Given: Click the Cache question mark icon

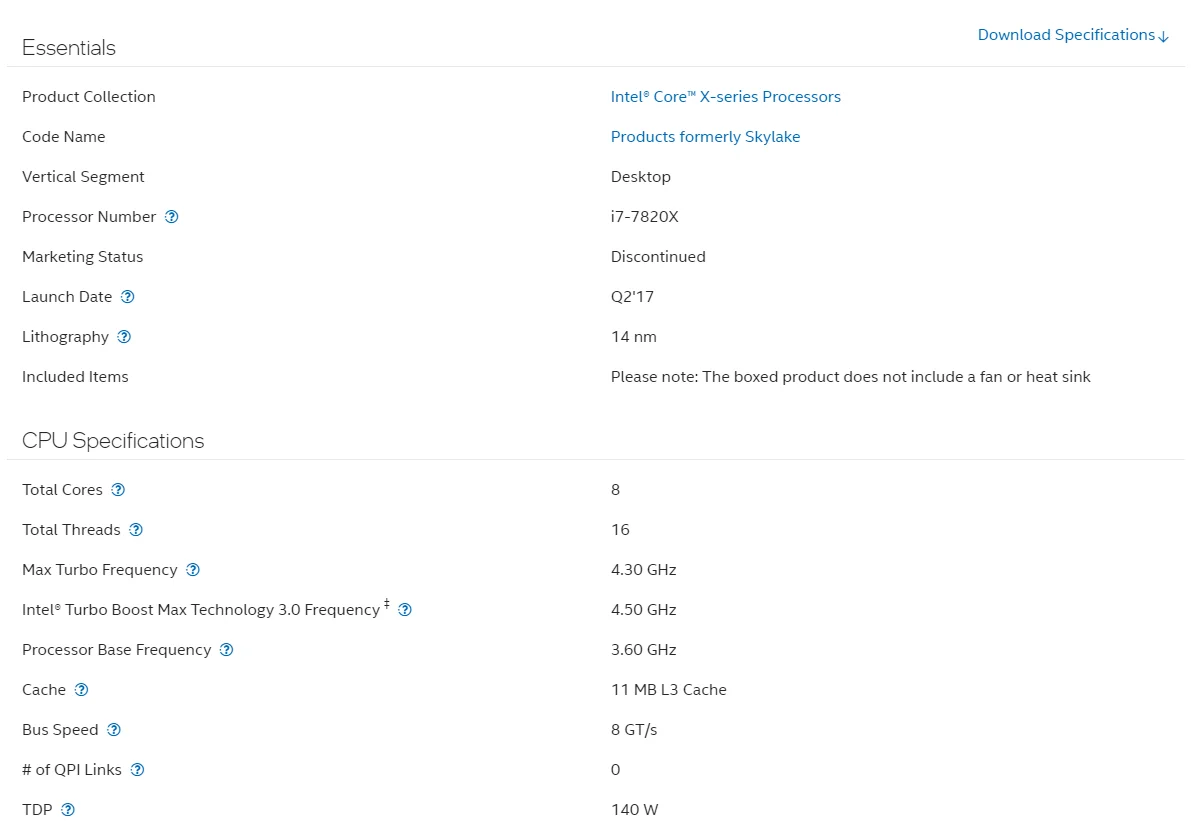Looking at the screenshot, I should (81, 690).
